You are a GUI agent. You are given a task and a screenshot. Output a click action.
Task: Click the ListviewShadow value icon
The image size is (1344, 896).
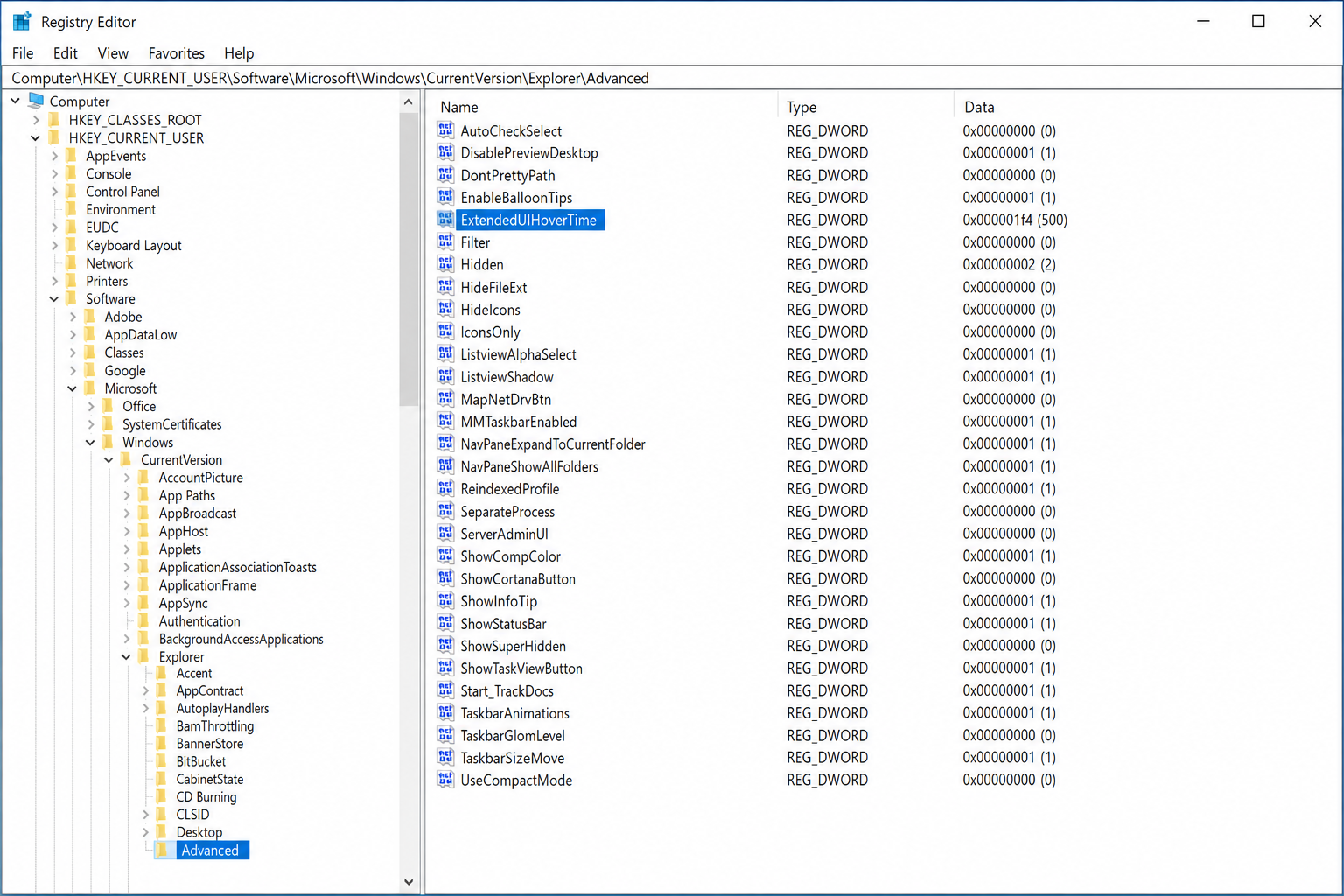click(445, 377)
